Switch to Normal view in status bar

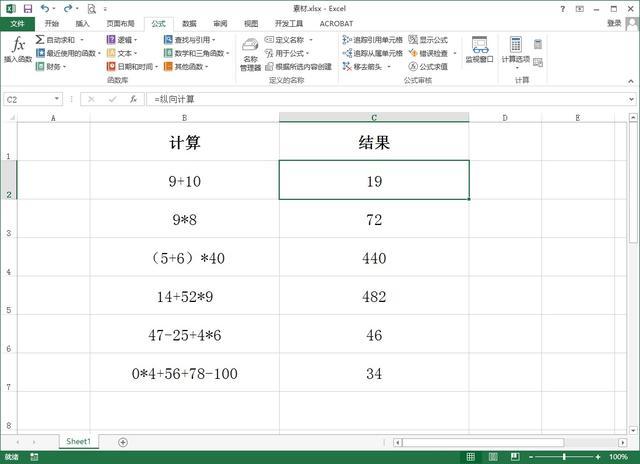471,457
